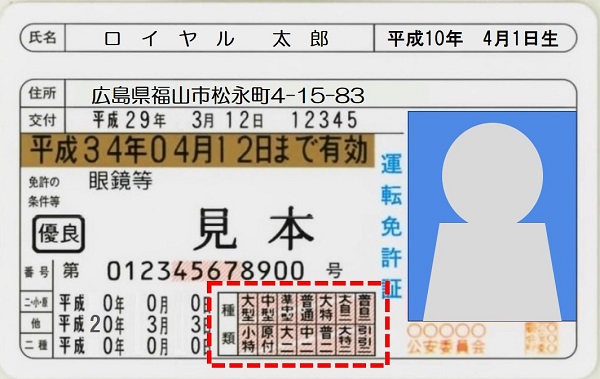Click the 小特 license category cell
The image size is (600, 379).
pos(248,339)
